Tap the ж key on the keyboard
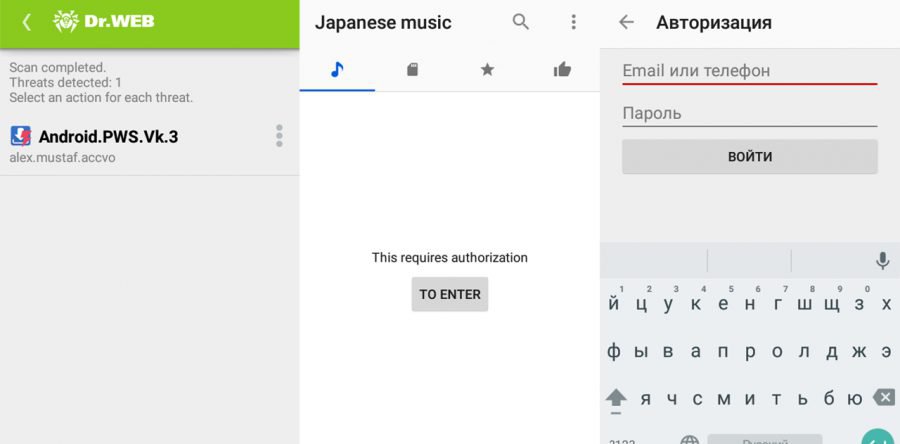900x444 pixels. tap(859, 352)
